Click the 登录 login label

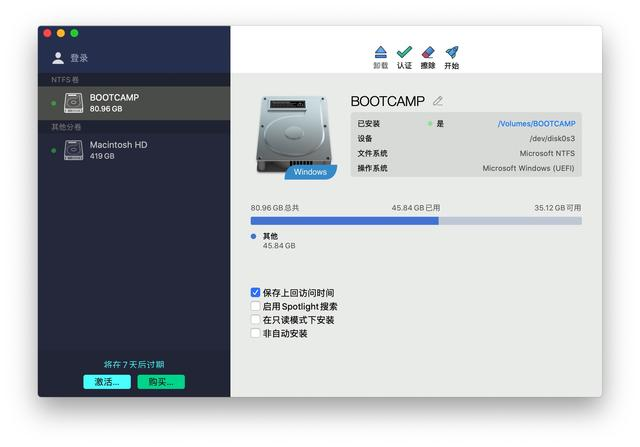79,58
